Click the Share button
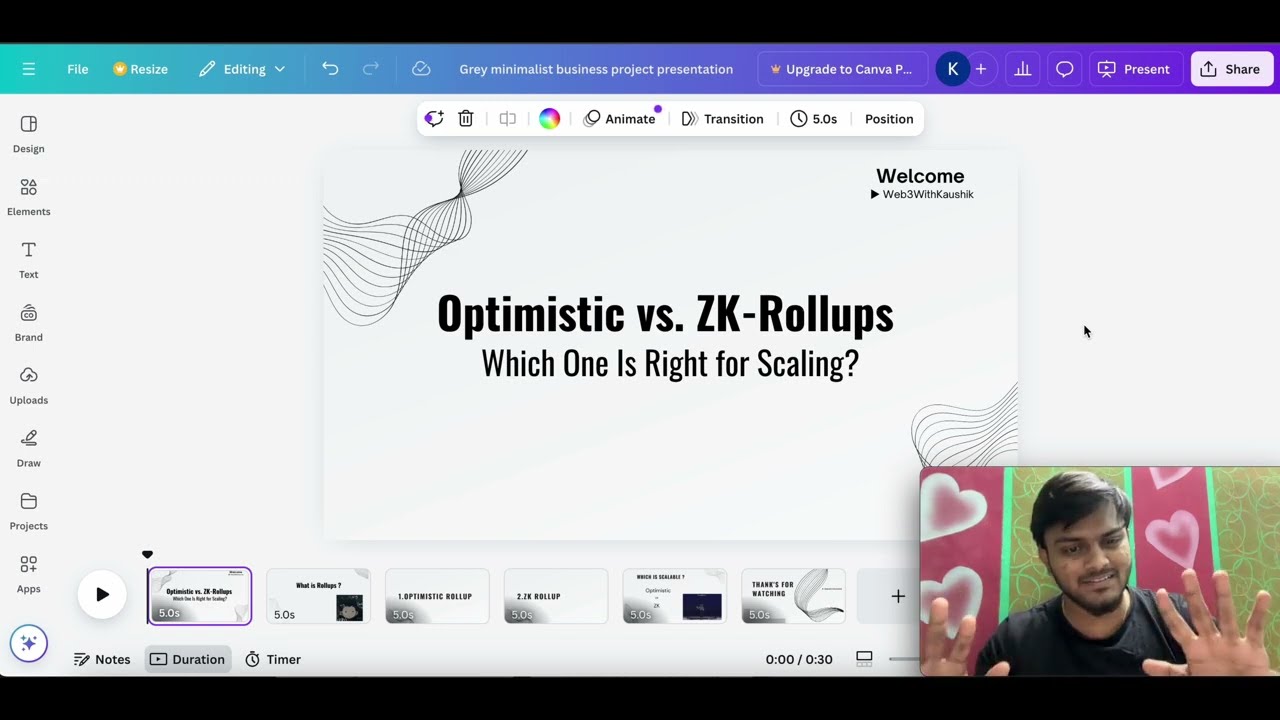 tap(1231, 69)
